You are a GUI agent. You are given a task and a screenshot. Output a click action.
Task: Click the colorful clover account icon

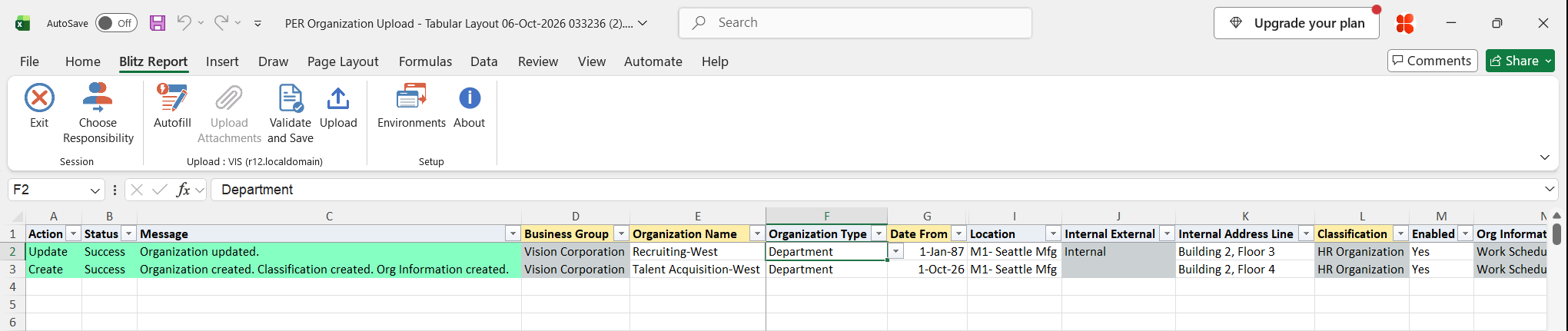[1405, 23]
